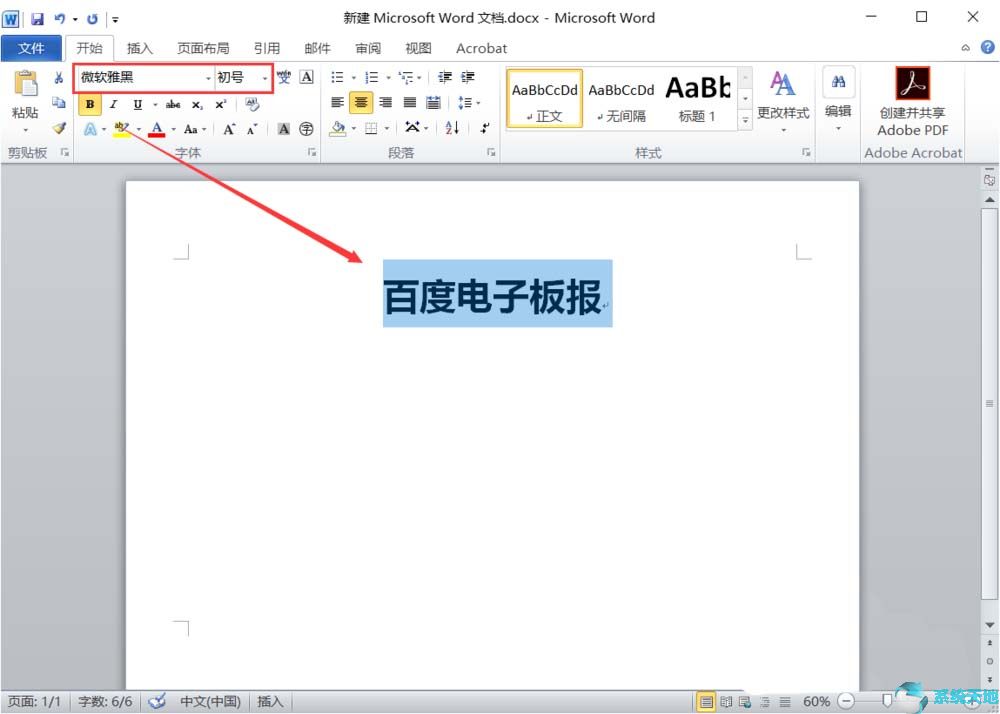Screen dimensions: 1000x714
Task: Open text effects icon
Action: pos(91,129)
